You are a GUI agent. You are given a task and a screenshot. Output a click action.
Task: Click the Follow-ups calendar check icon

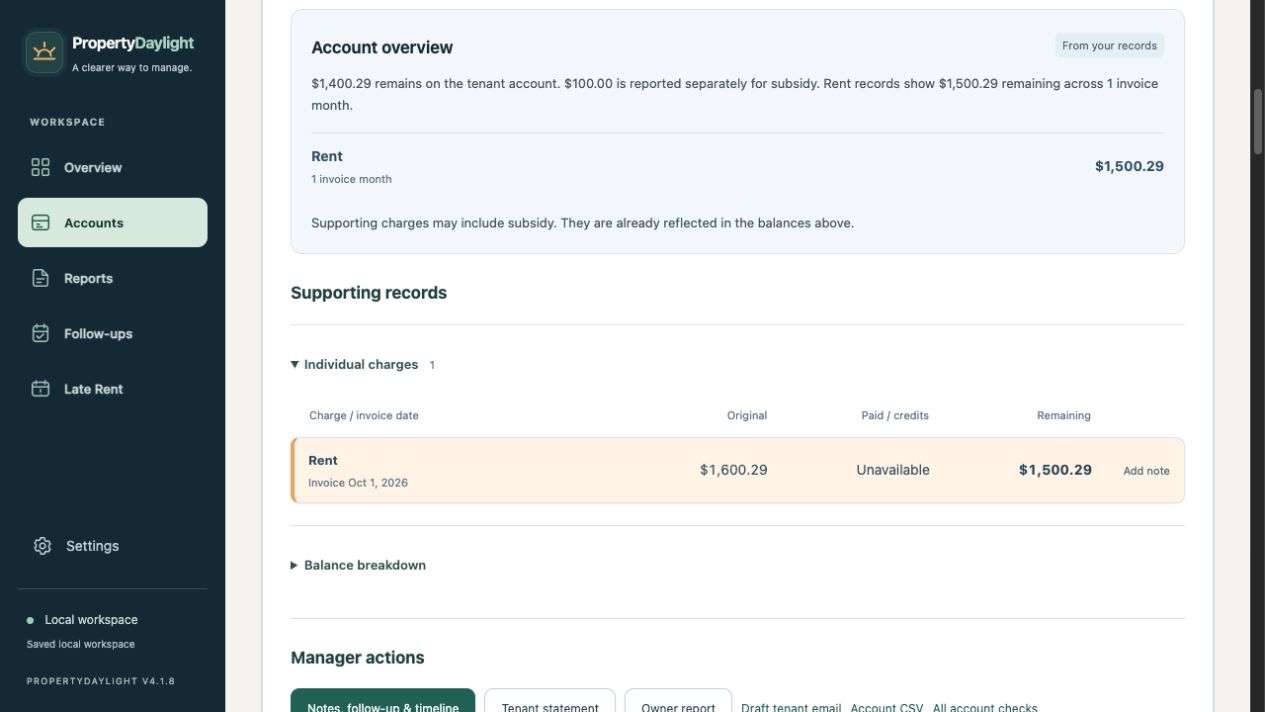[40, 333]
